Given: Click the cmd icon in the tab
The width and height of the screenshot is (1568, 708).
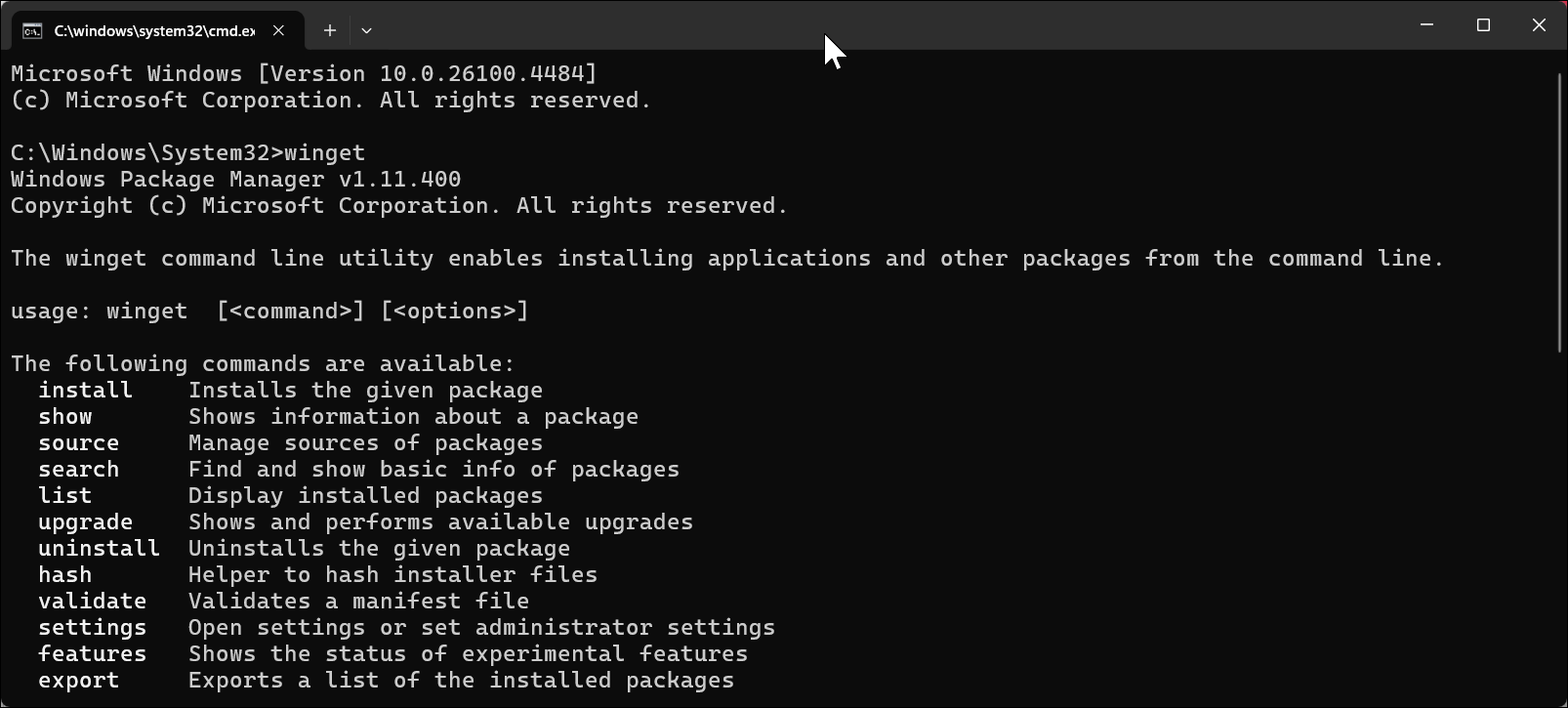Looking at the screenshot, I should point(32,30).
